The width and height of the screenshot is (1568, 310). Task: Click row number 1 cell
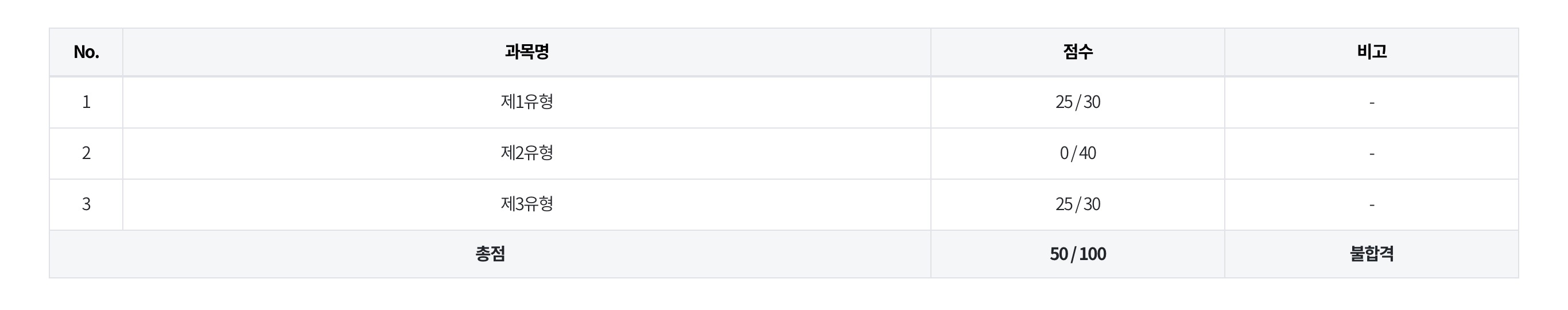tap(86, 102)
